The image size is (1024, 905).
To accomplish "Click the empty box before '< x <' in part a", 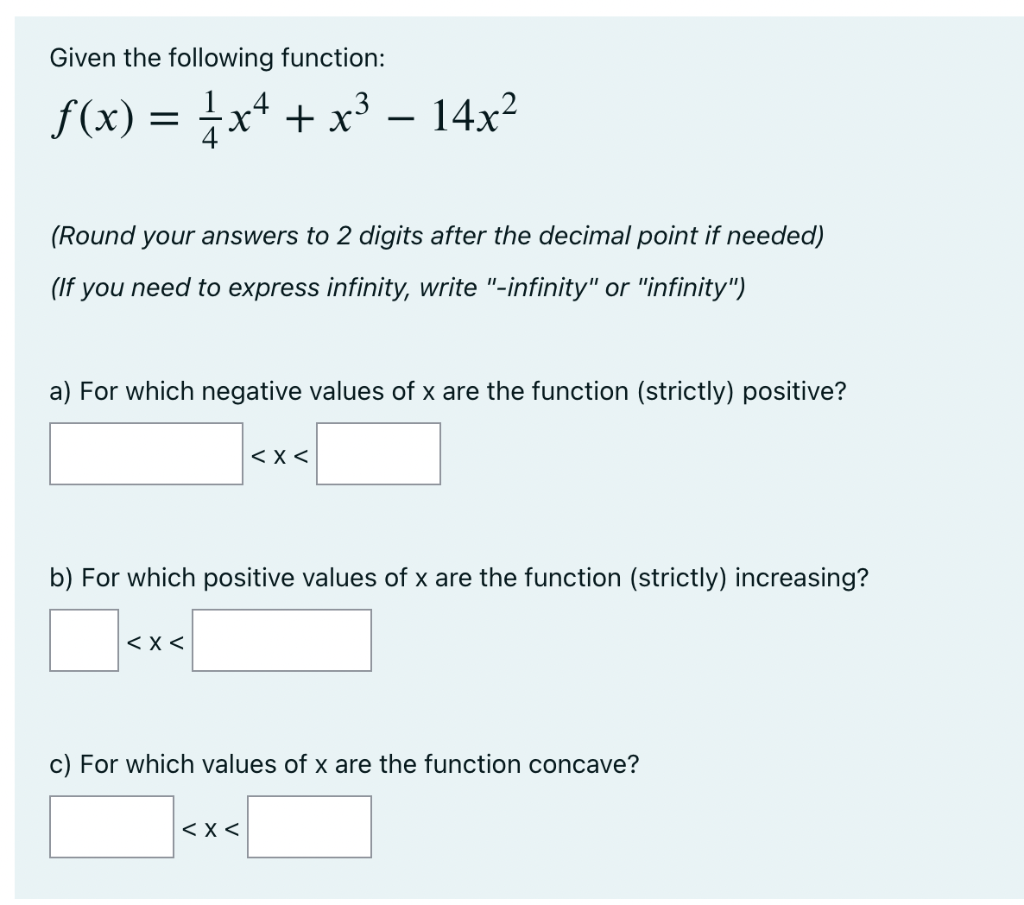I will pyautogui.click(x=146, y=454).
